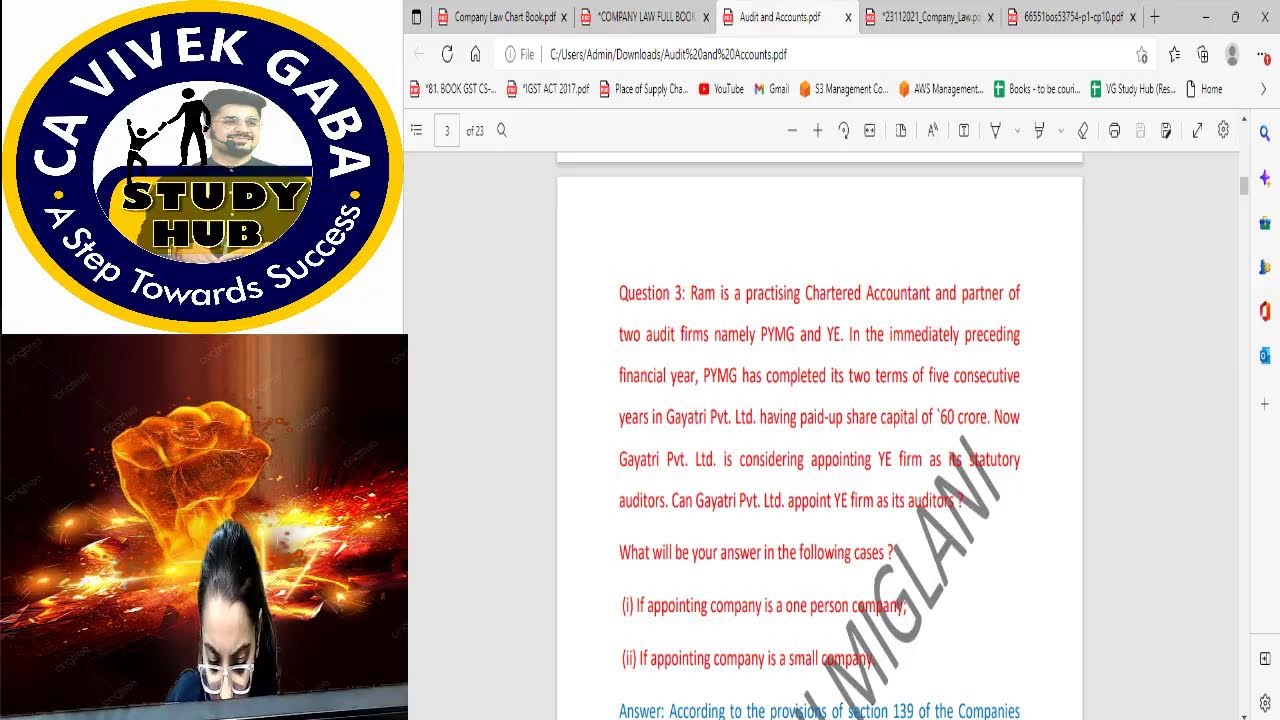Open the browser profile menu
Screen dimensions: 1280x720
1232,54
